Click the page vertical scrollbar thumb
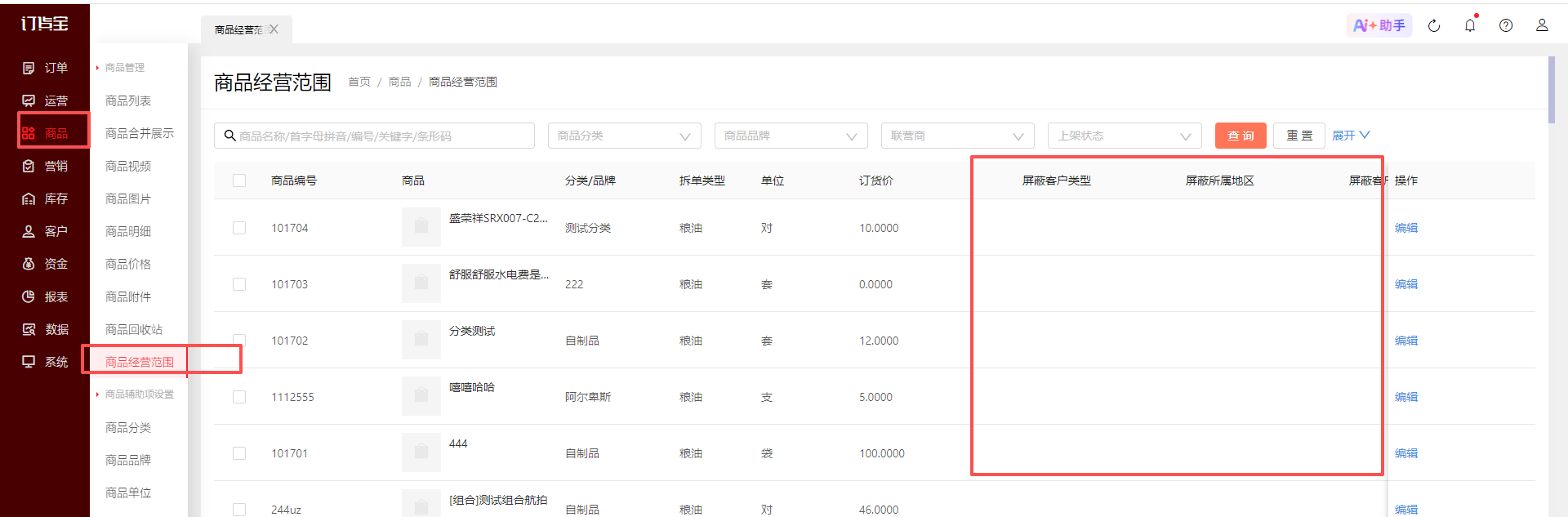The width and height of the screenshot is (1568, 517). click(x=1552, y=90)
